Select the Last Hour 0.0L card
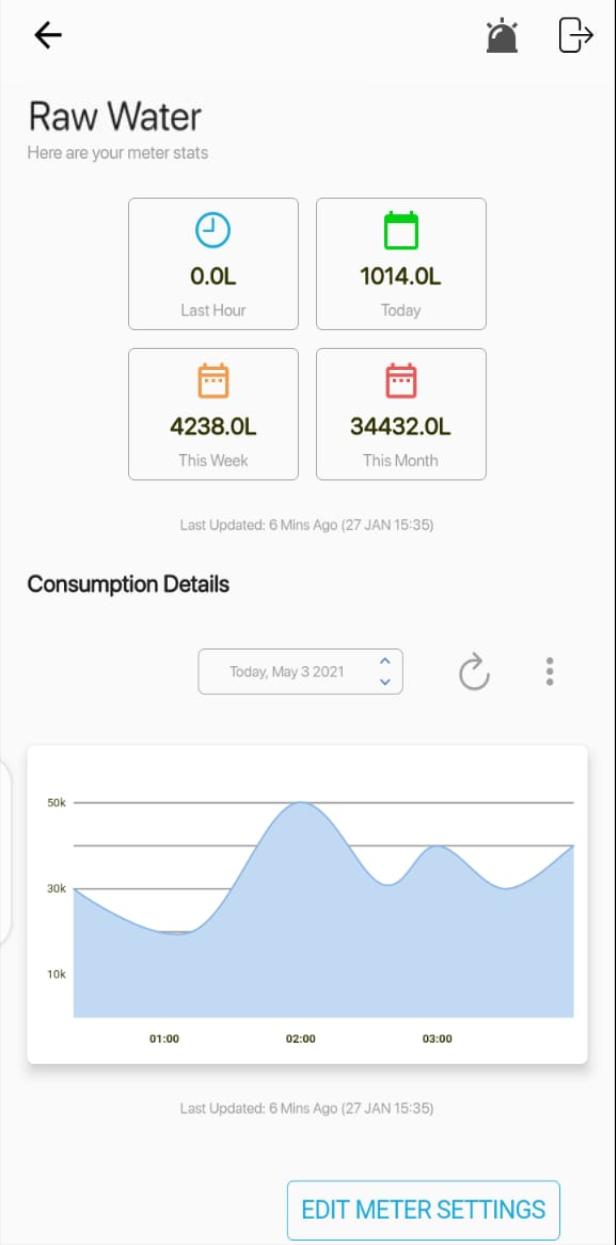 pyautogui.click(x=213, y=264)
